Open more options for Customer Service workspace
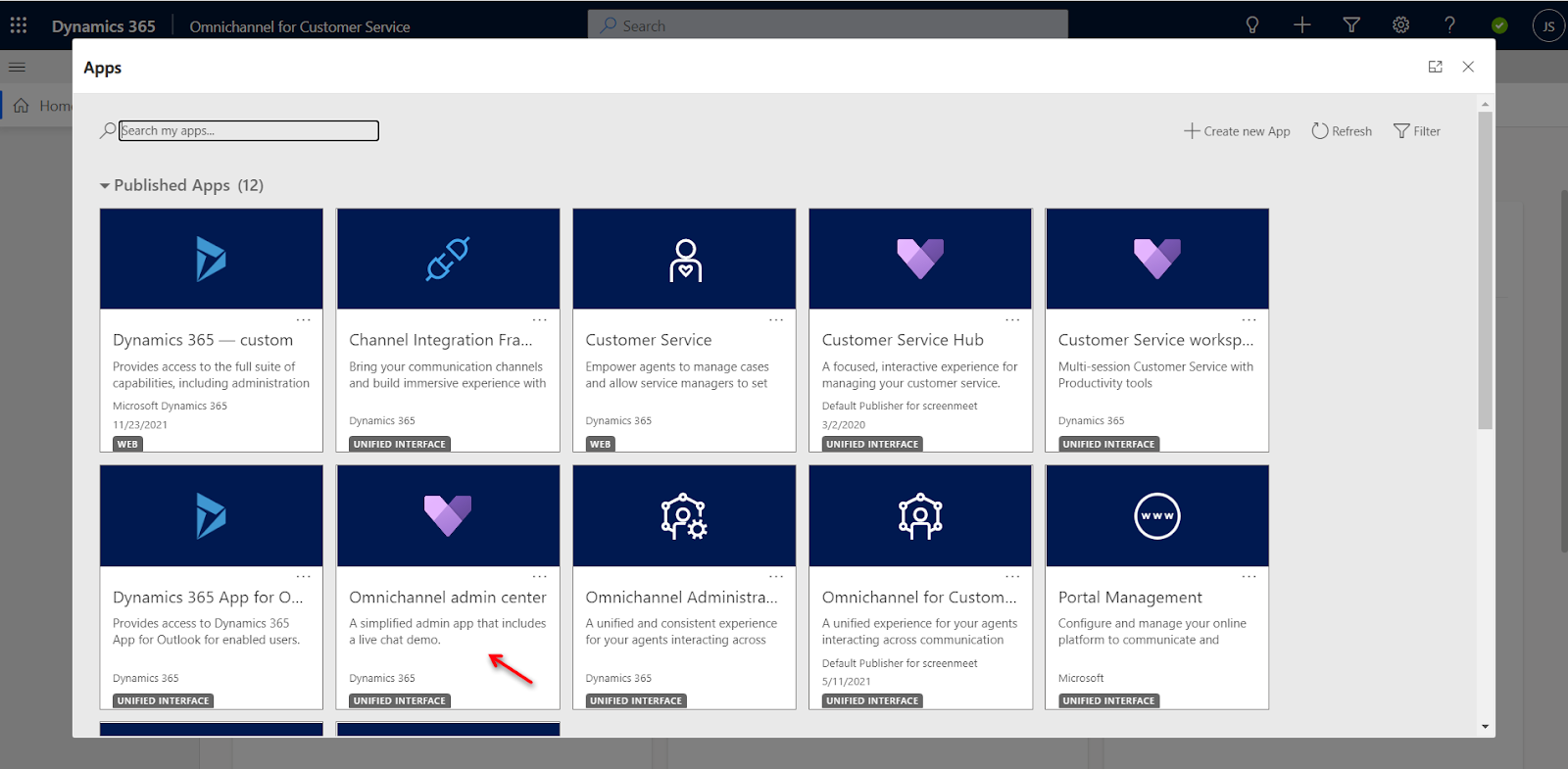The width and height of the screenshot is (1568, 769). click(x=1249, y=319)
